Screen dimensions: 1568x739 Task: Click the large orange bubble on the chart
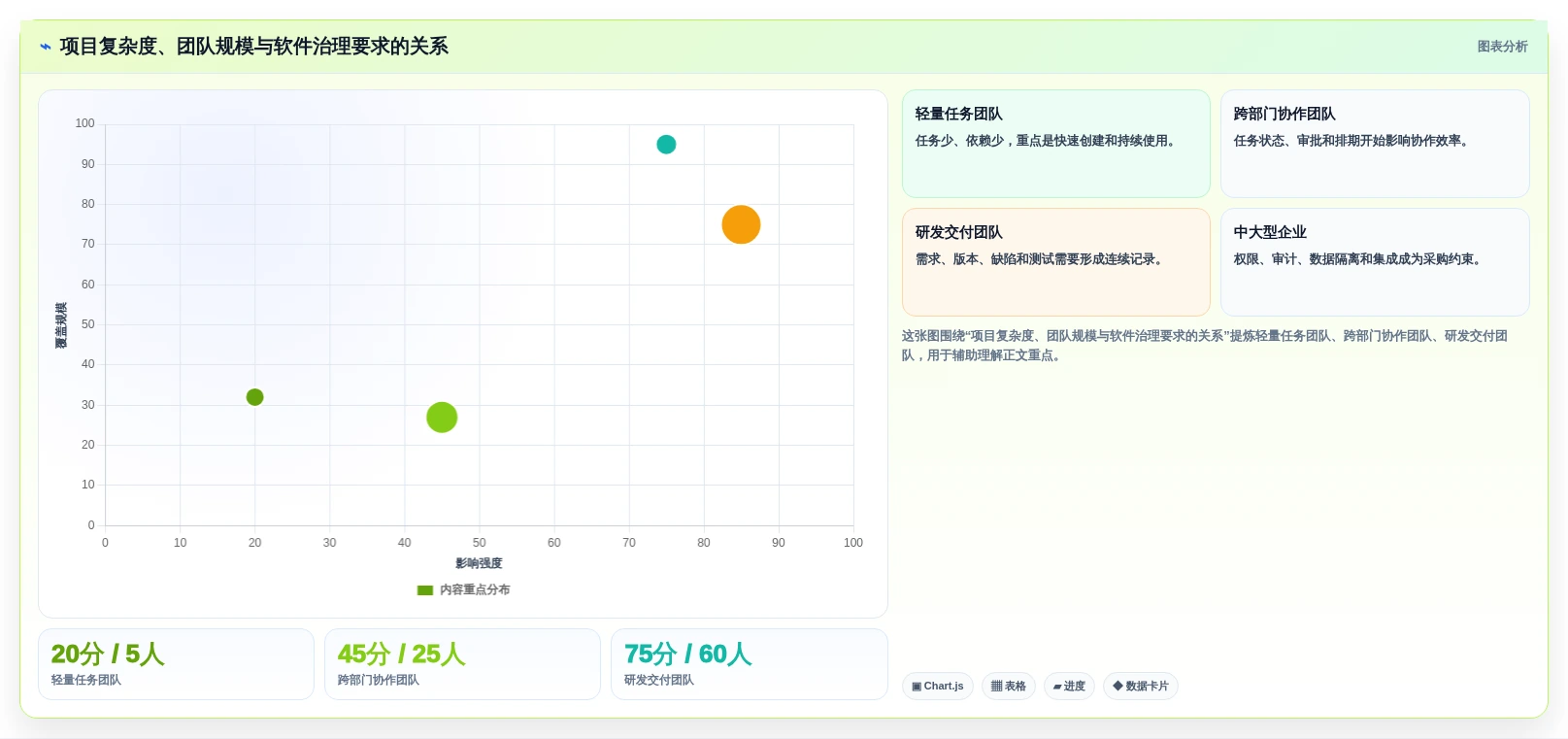[741, 224]
